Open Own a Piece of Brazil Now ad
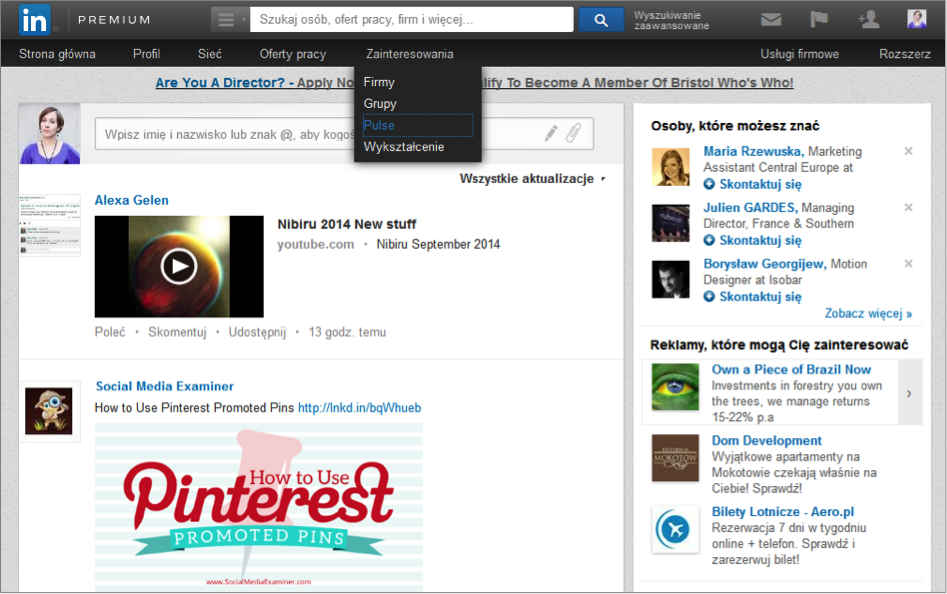Image resolution: width=947 pixels, height=594 pixels. pyautogui.click(x=791, y=369)
